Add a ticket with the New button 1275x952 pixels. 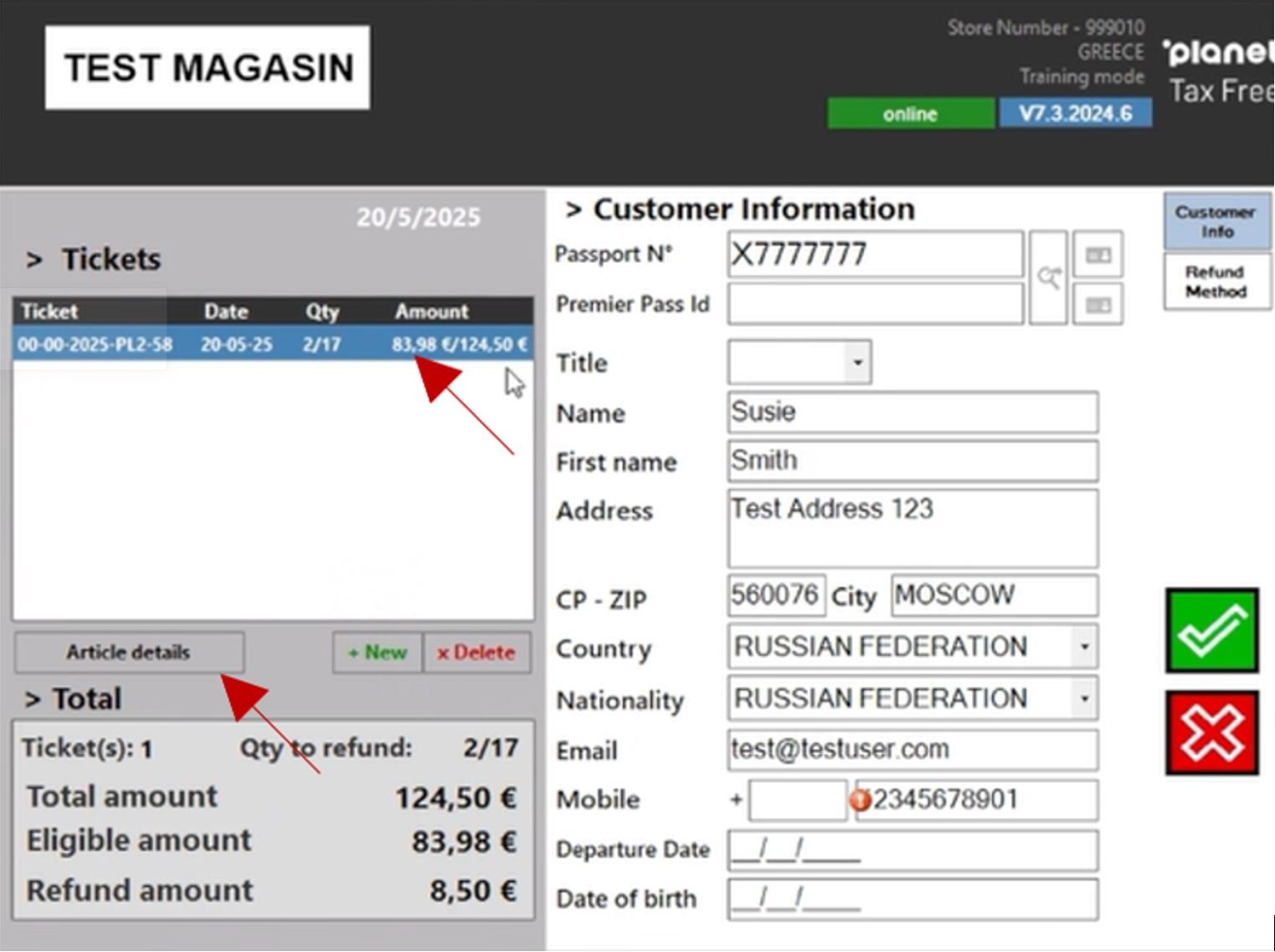click(x=377, y=653)
